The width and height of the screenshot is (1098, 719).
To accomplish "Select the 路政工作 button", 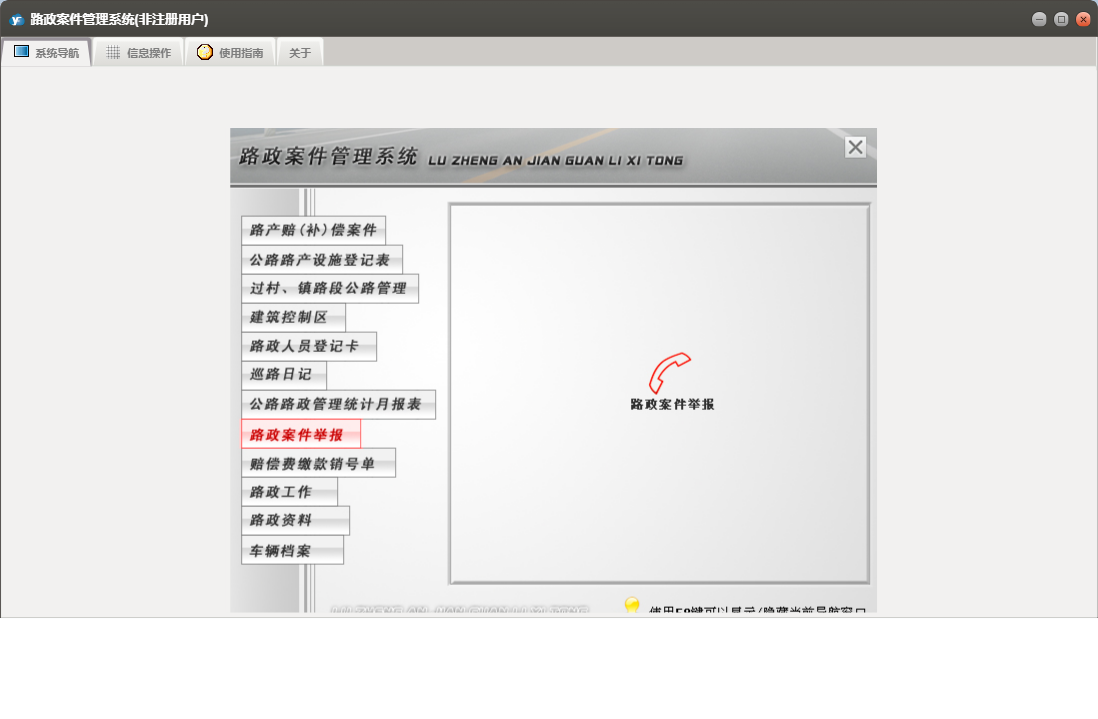I will 289,492.
